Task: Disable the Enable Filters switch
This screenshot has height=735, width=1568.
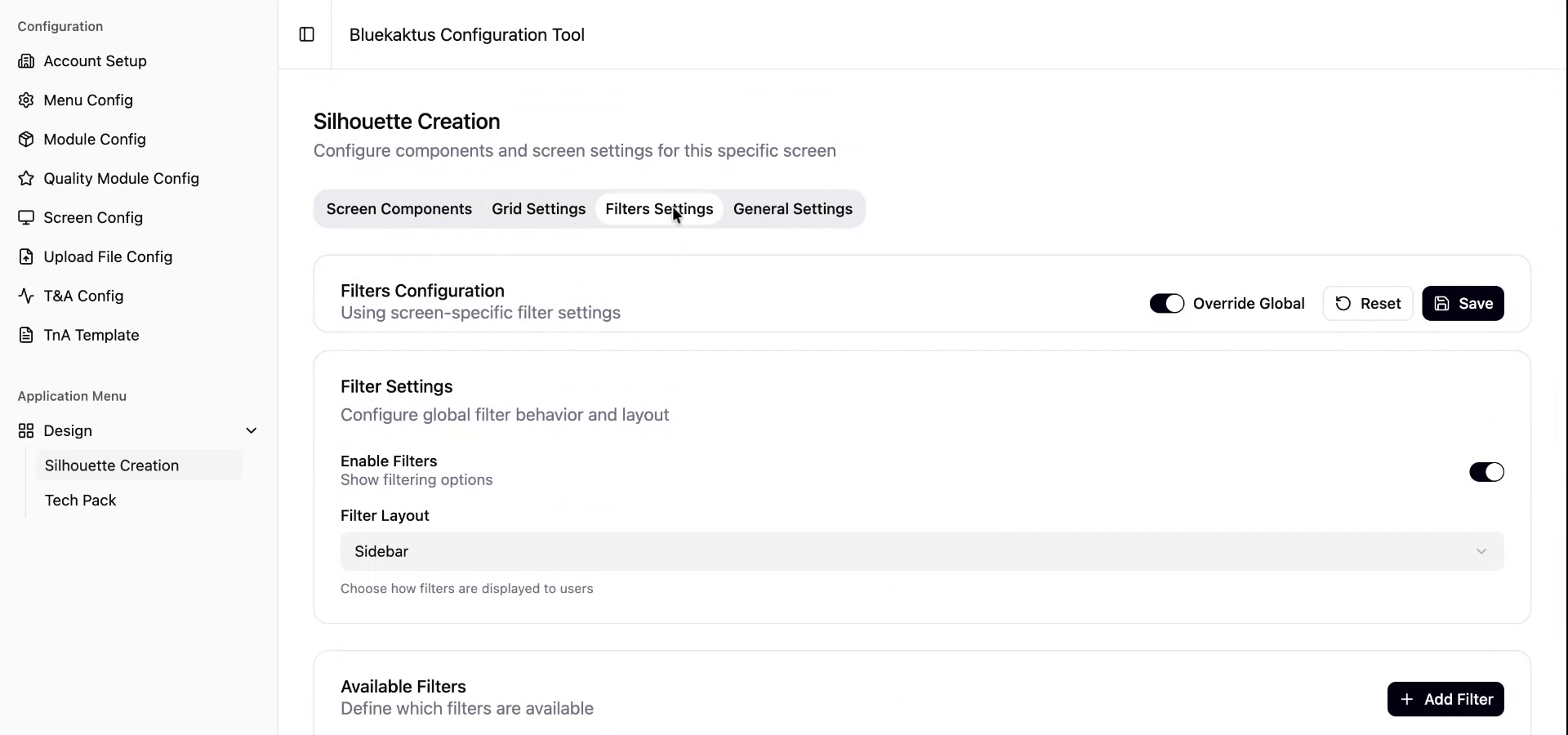Action: click(x=1486, y=472)
